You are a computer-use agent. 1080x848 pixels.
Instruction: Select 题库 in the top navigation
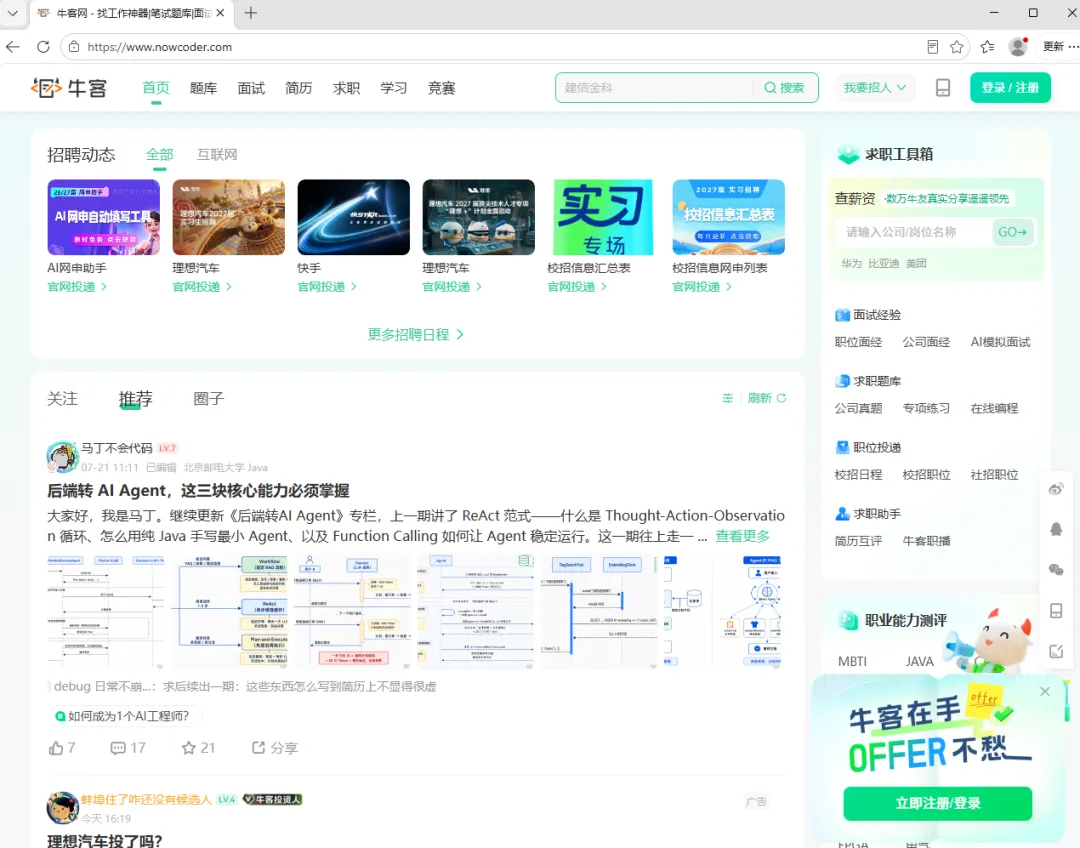coord(203,87)
